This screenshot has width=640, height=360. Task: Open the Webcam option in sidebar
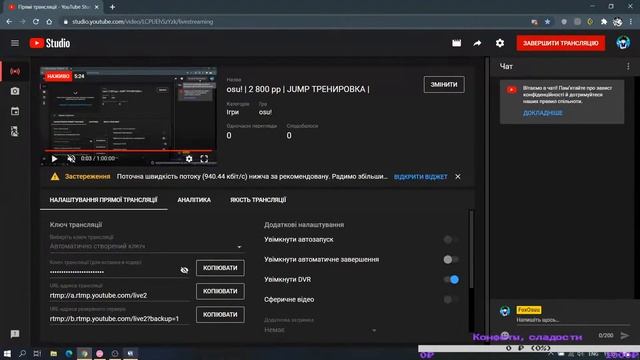pos(15,91)
